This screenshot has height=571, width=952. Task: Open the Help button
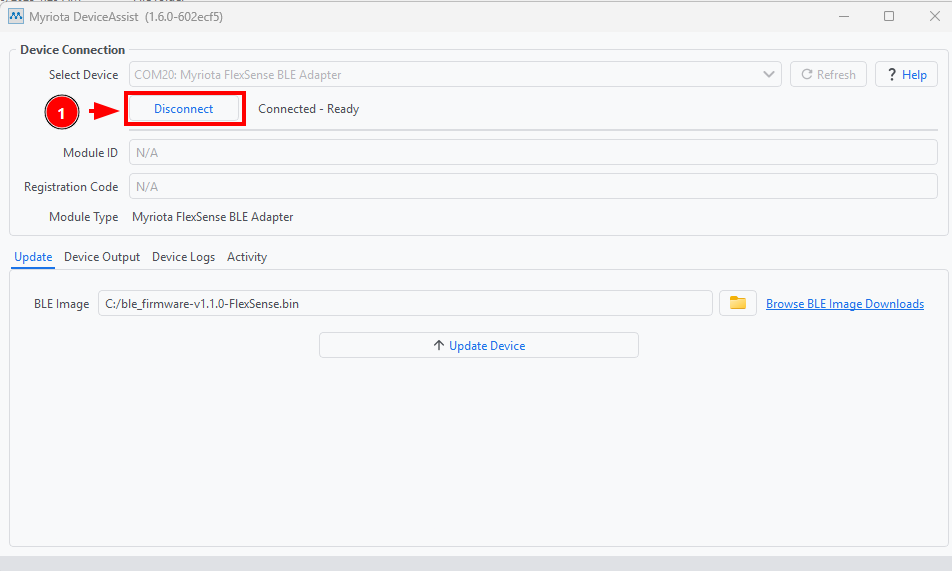[x=906, y=75]
